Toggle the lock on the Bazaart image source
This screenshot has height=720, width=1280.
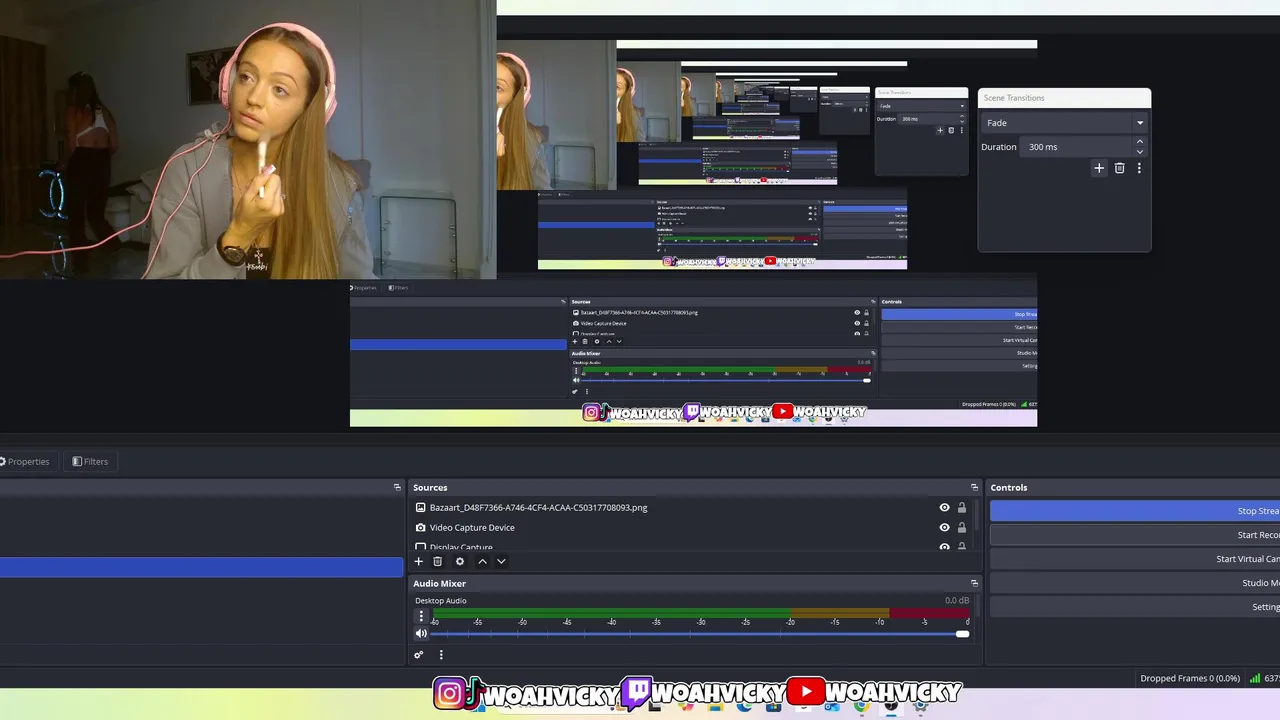click(962, 507)
